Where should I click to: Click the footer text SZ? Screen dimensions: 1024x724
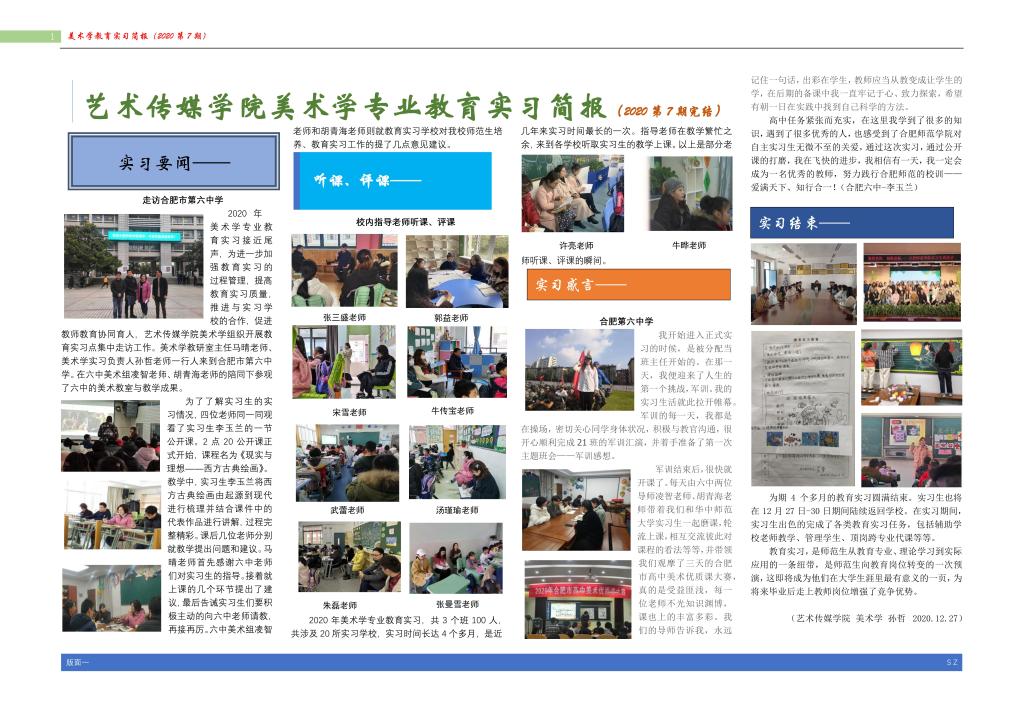952,663
